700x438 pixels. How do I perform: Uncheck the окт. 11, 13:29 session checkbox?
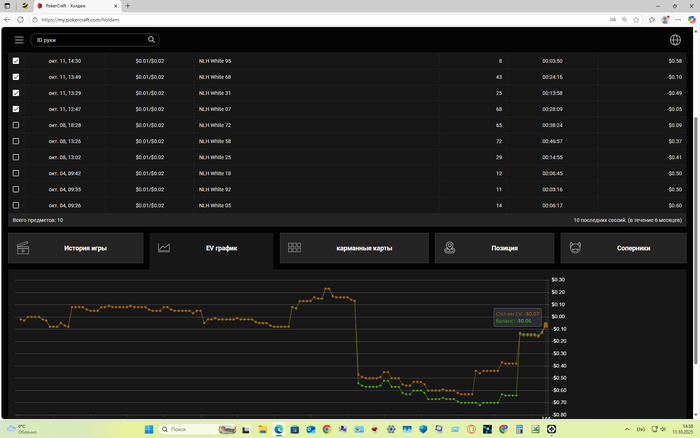point(16,93)
